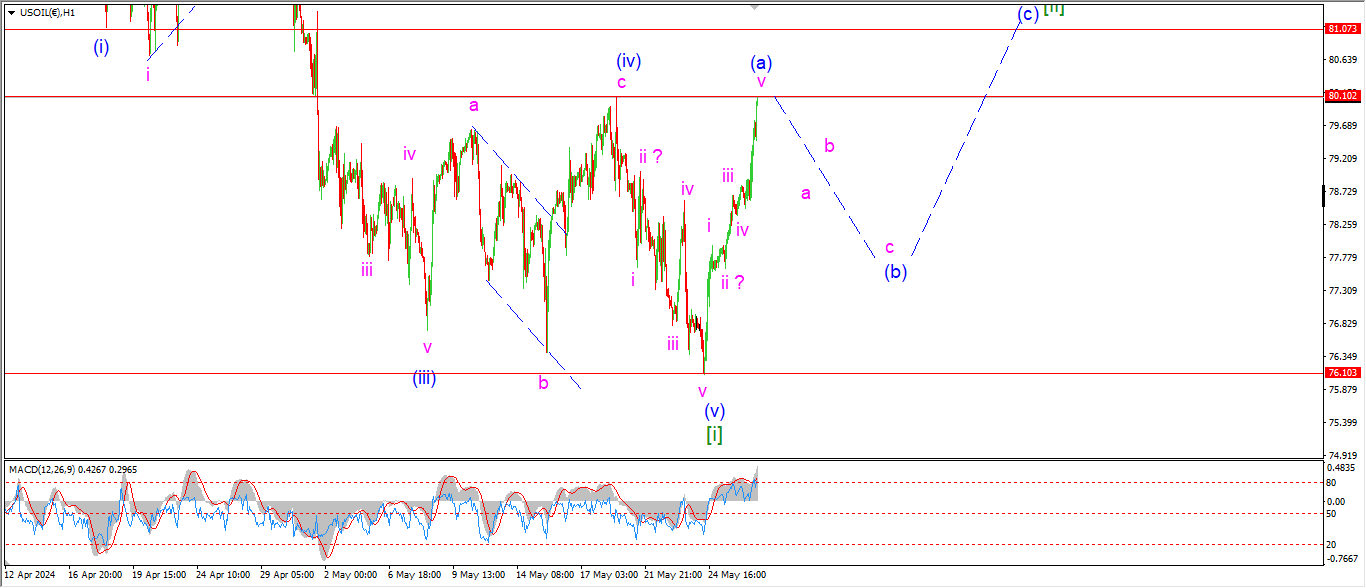Click the 77.309 price scale value

[1341, 290]
